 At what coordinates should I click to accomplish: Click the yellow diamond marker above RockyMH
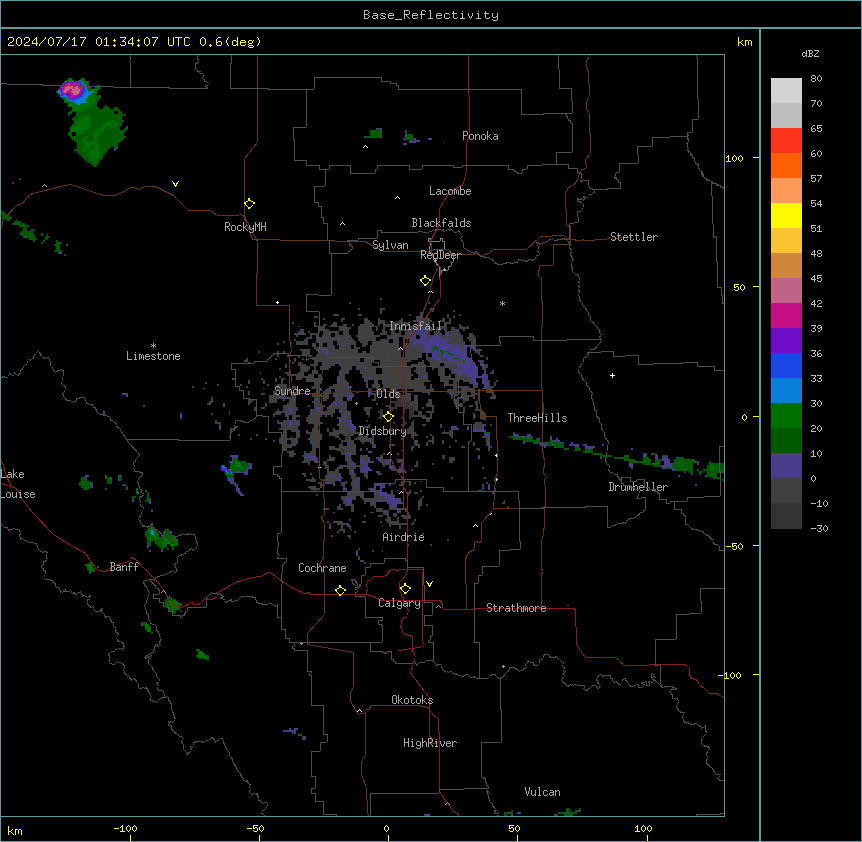coord(249,204)
